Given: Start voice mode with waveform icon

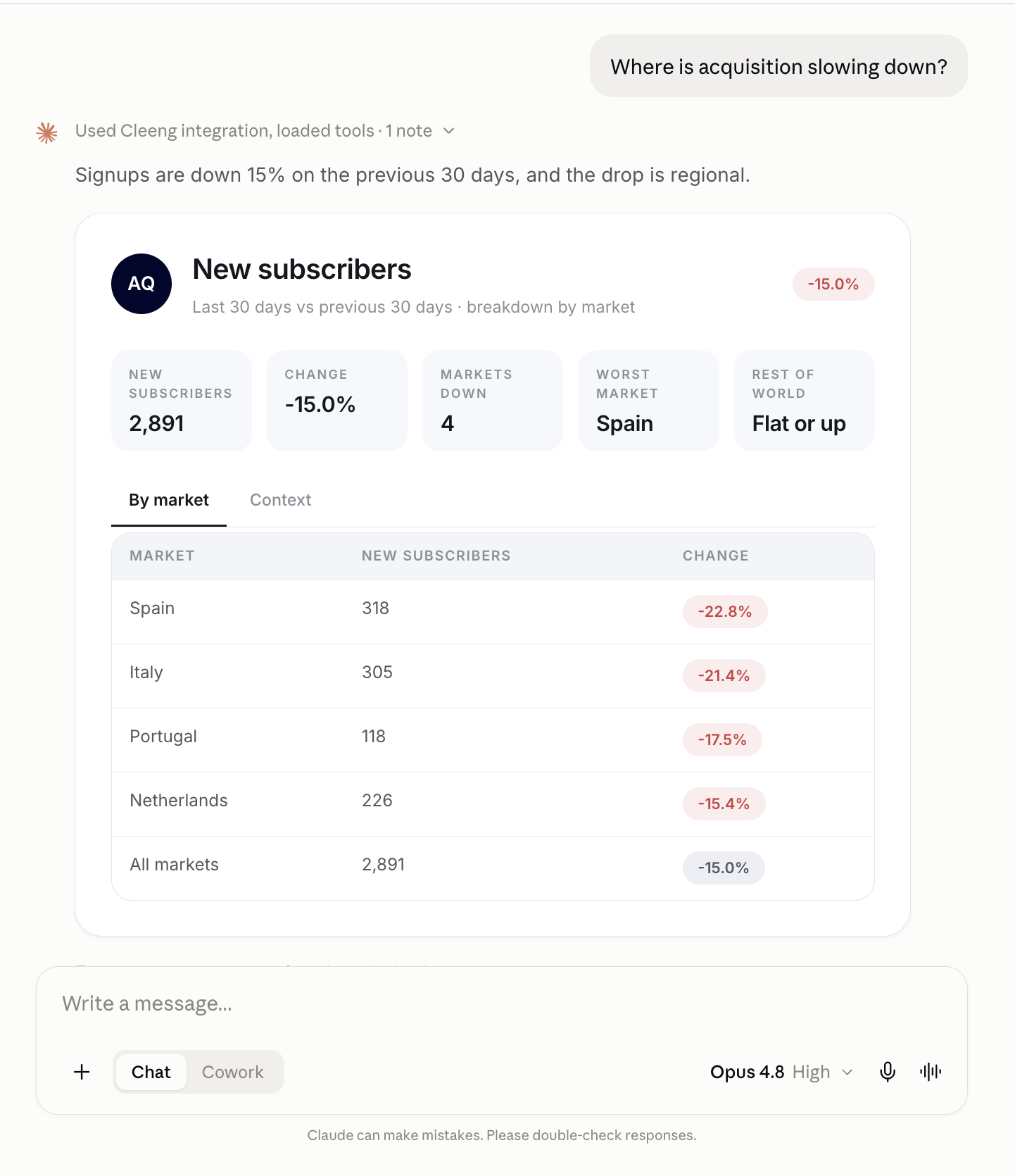Looking at the screenshot, I should click(x=931, y=1072).
